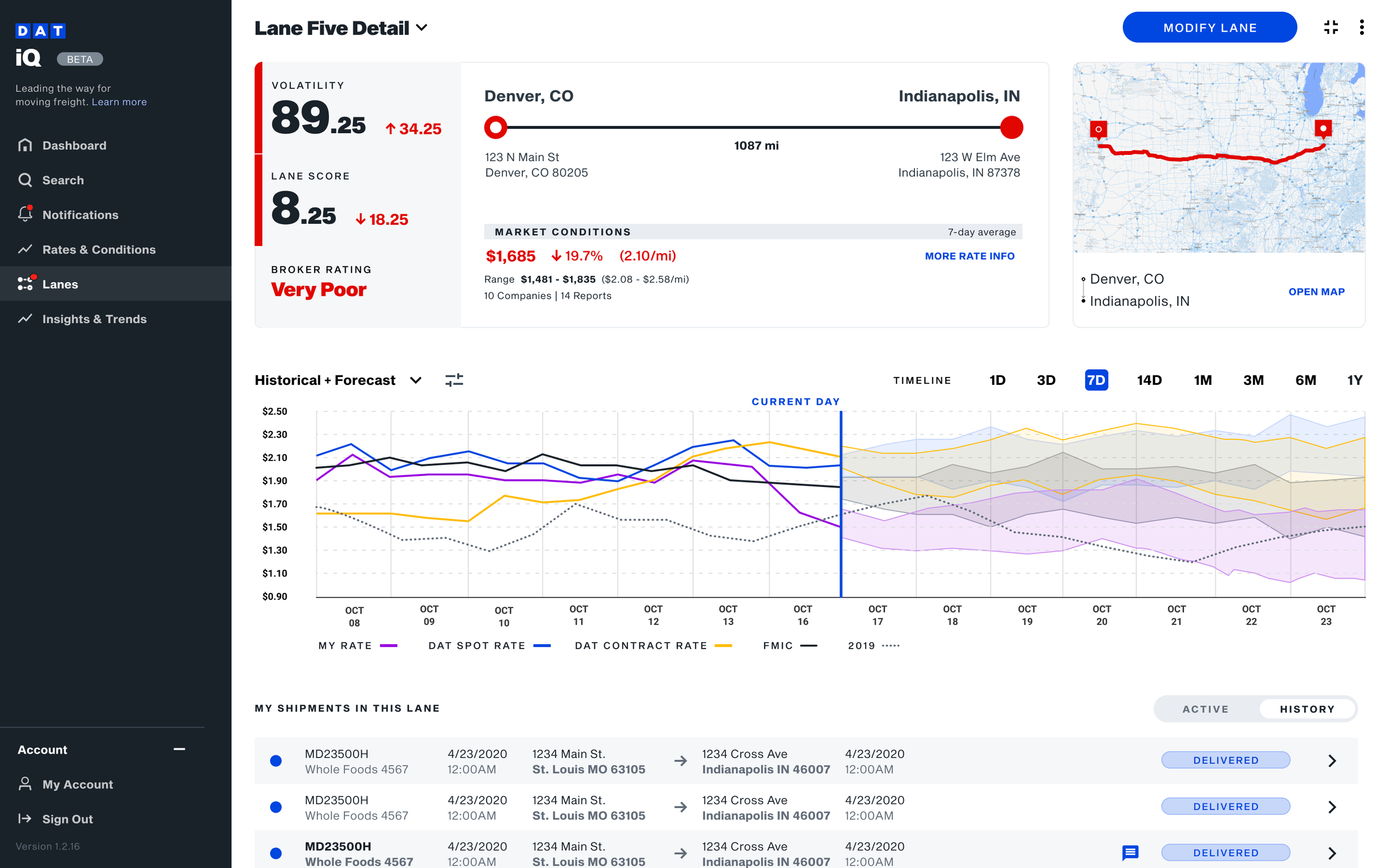Screen dimensions: 1389x868
Task: Switch to the 14D timeline tab
Action: point(1149,380)
